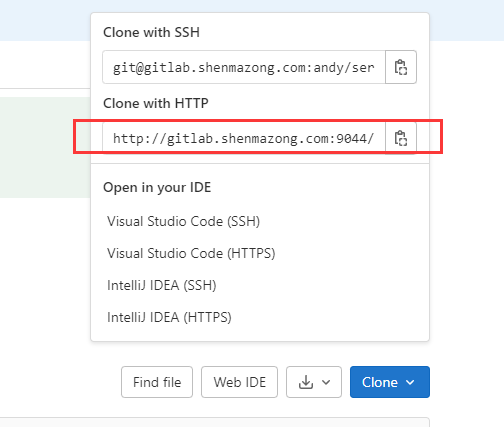Open in Visual Studio Code (SSH)
The image size is (504, 427).
[183, 221]
